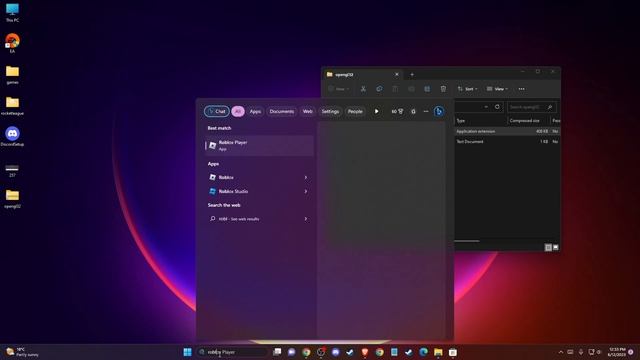Image resolution: width=640 pixels, height=360 pixels.
Task: Switch to details view in File Explorer
Action: click(548, 247)
